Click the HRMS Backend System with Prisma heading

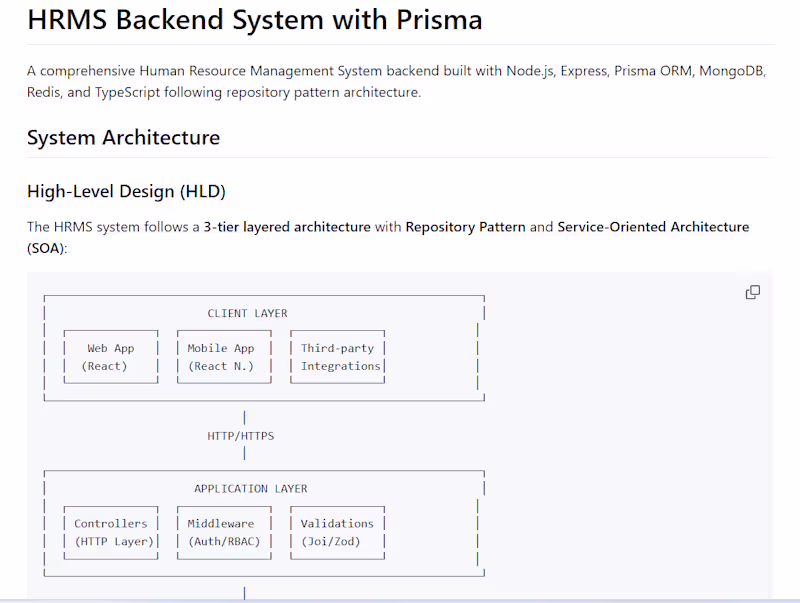(255, 20)
